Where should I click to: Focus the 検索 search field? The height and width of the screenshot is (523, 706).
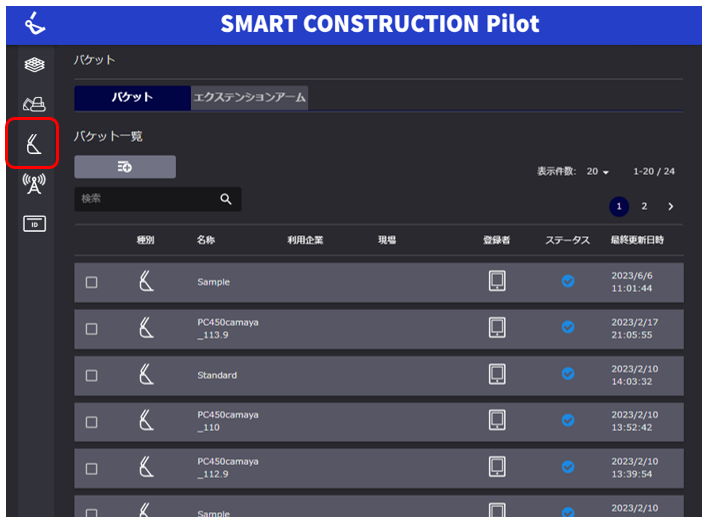click(158, 199)
